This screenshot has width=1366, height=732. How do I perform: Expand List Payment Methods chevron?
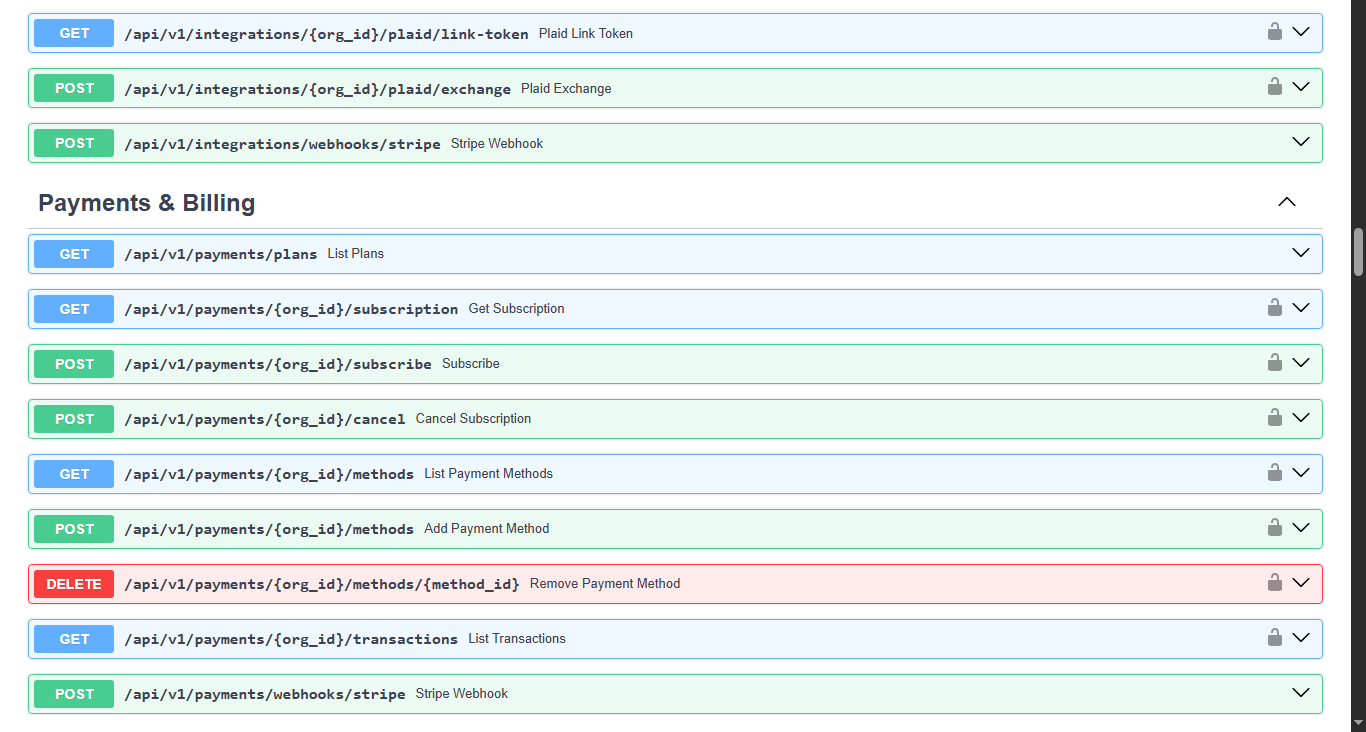coord(1301,473)
